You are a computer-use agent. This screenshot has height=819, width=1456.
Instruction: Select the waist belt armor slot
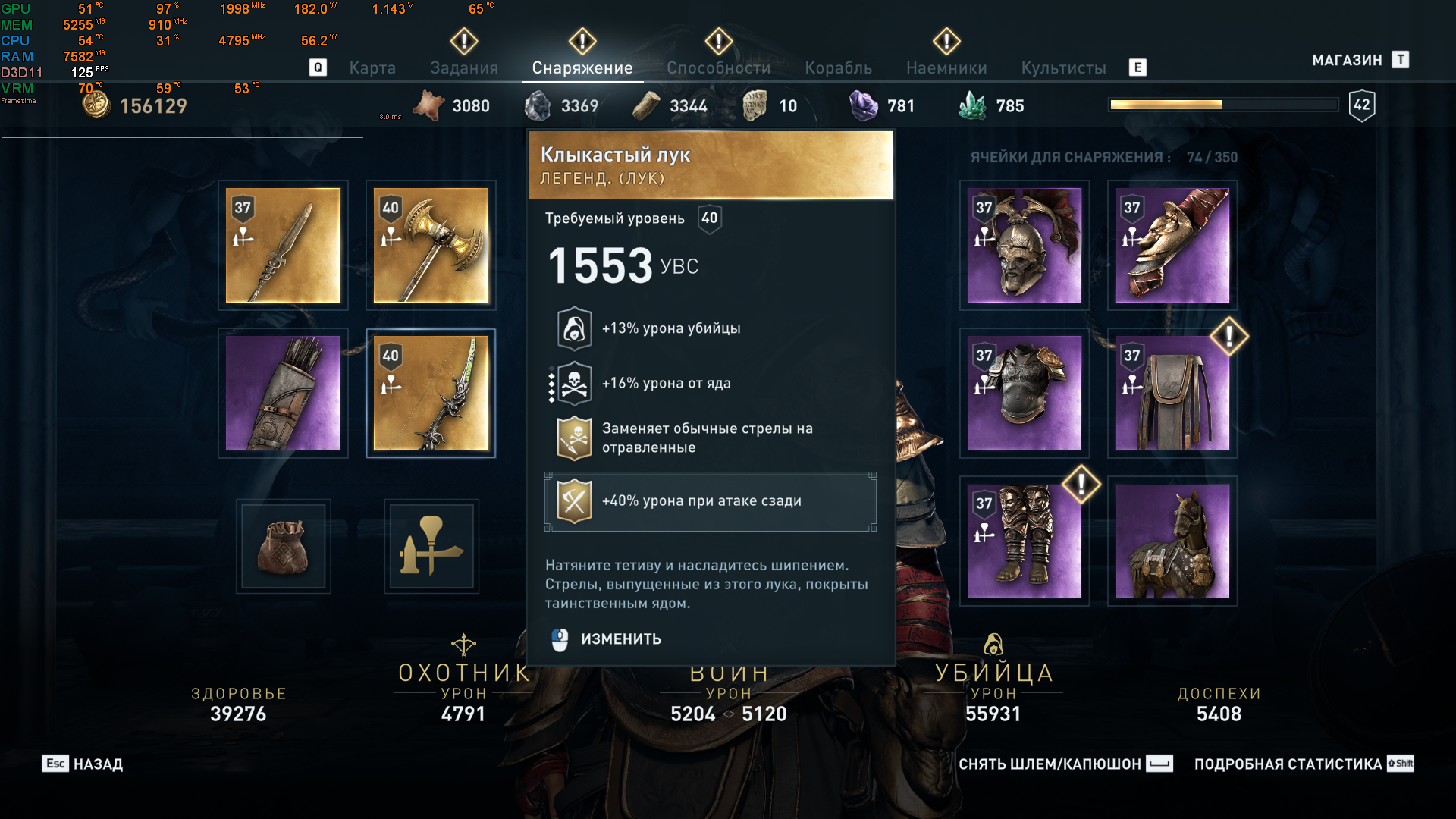[x=1172, y=393]
